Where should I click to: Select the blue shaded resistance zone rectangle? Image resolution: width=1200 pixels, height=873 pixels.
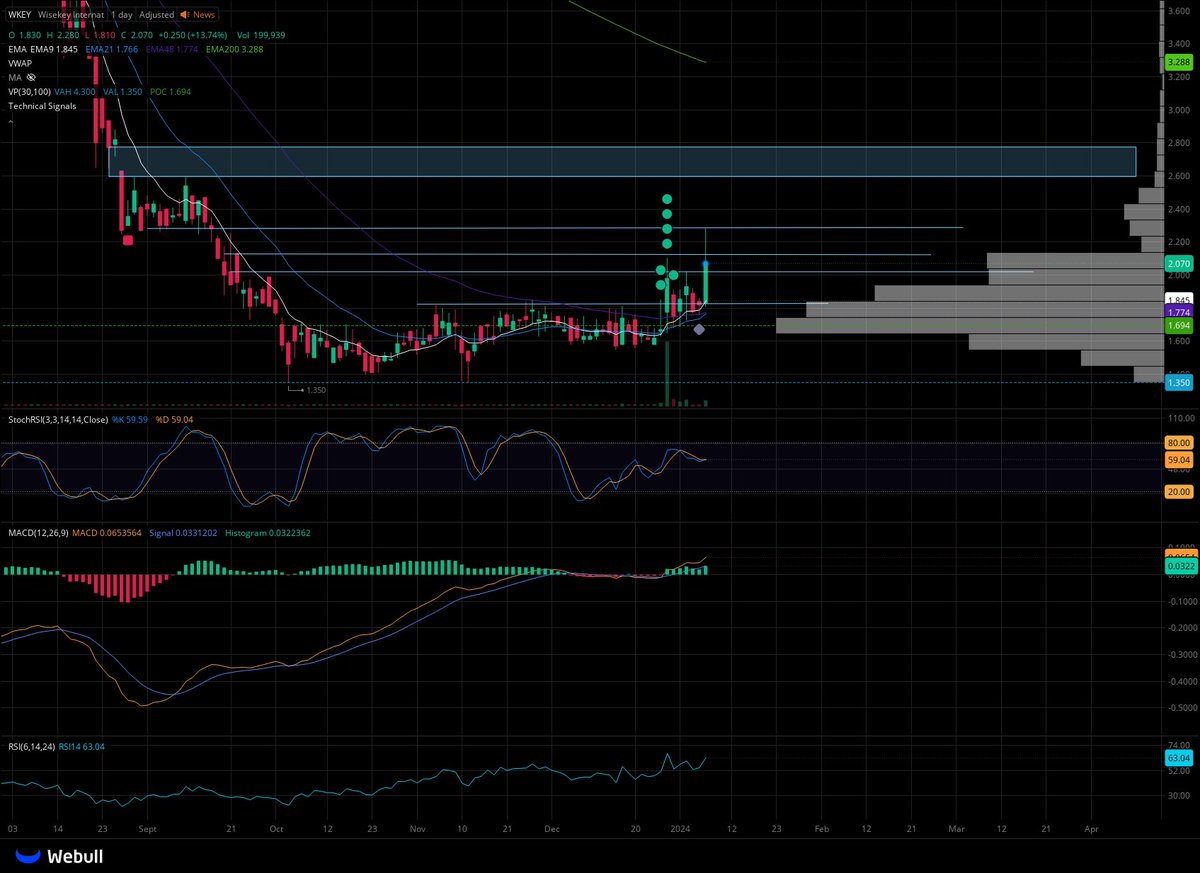click(x=622, y=161)
